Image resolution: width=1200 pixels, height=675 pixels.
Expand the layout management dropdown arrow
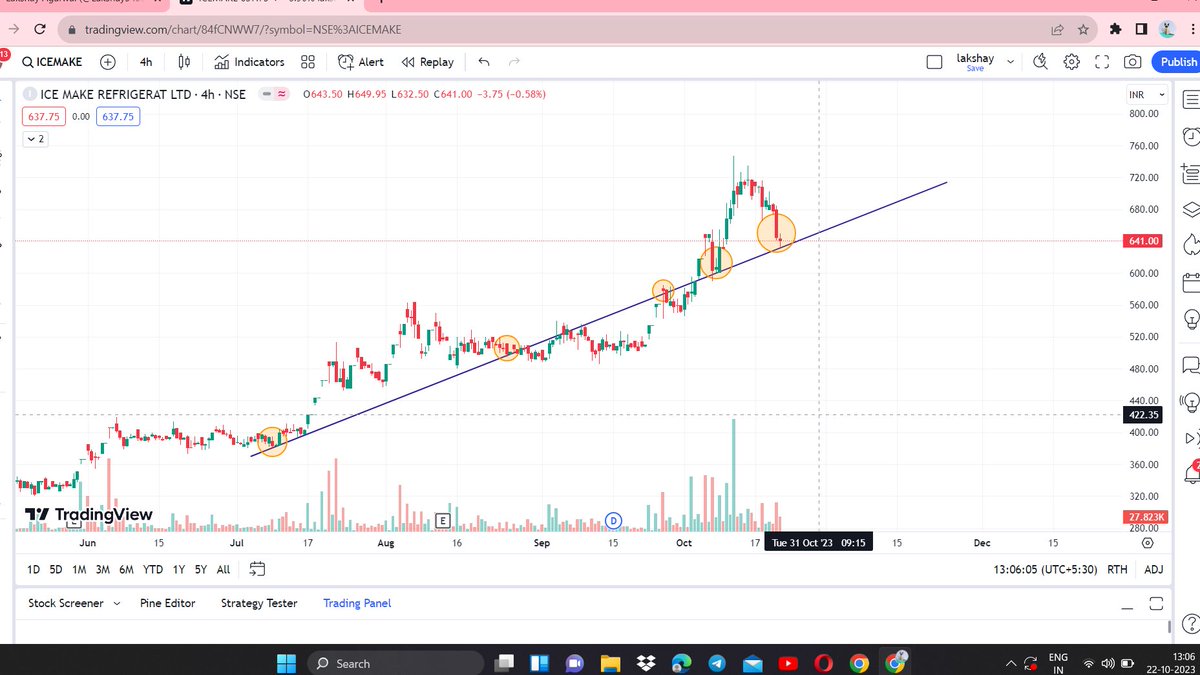click(x=1010, y=62)
